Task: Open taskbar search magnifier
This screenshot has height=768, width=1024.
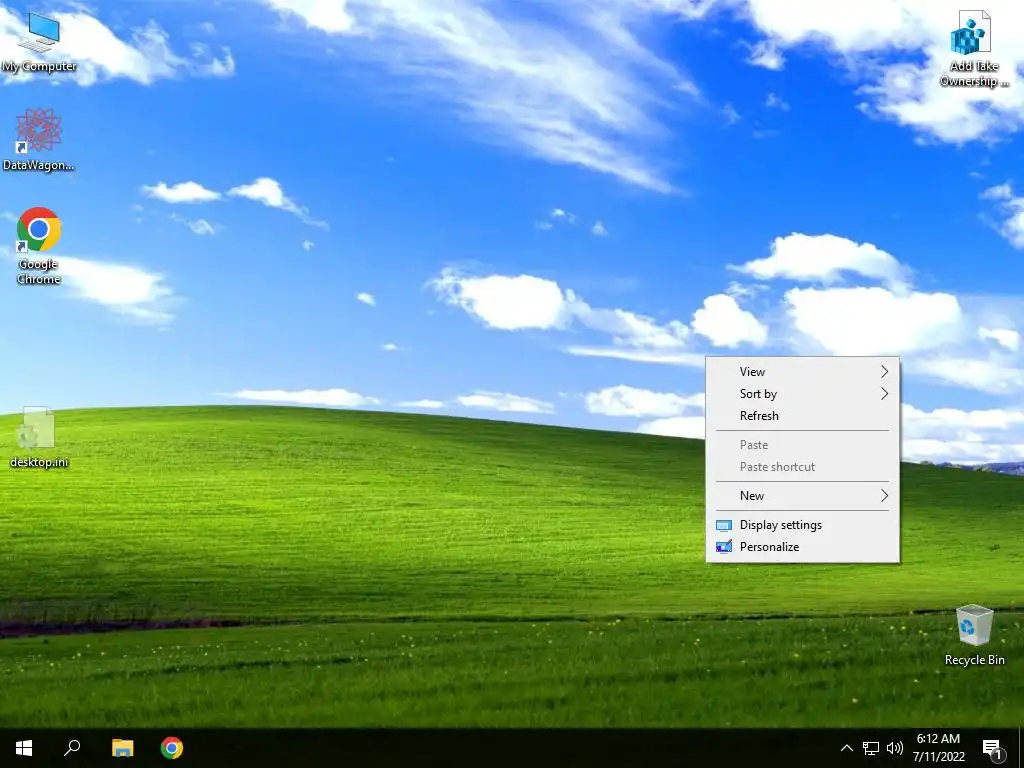Action: coord(72,748)
